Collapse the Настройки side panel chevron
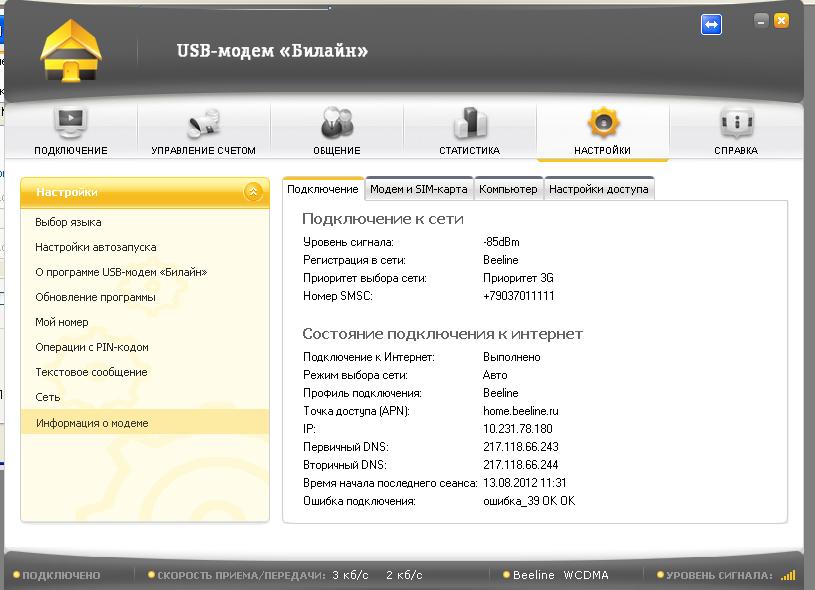 pos(253,192)
